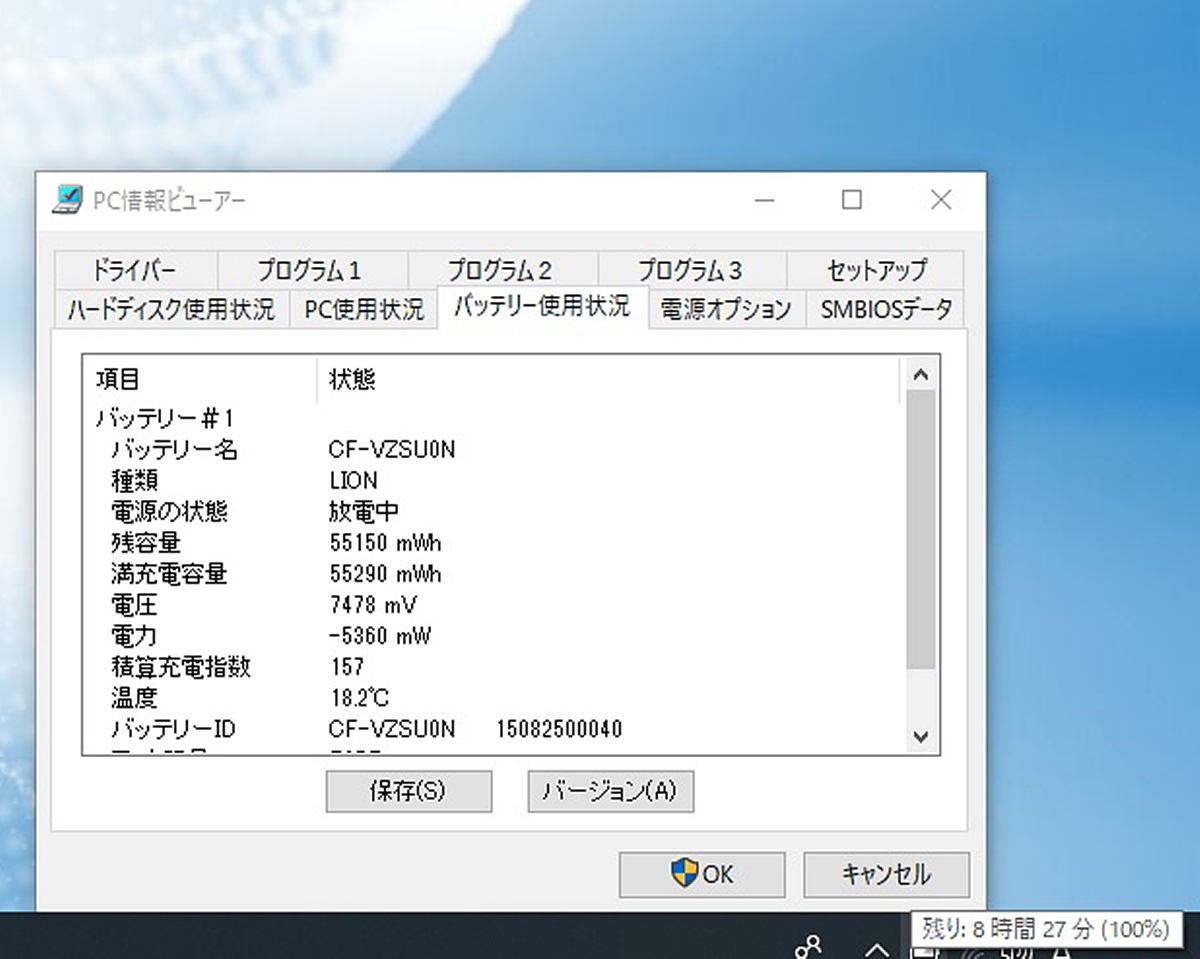Select the 残容量 row label
1200x959 pixels.
pos(146,543)
